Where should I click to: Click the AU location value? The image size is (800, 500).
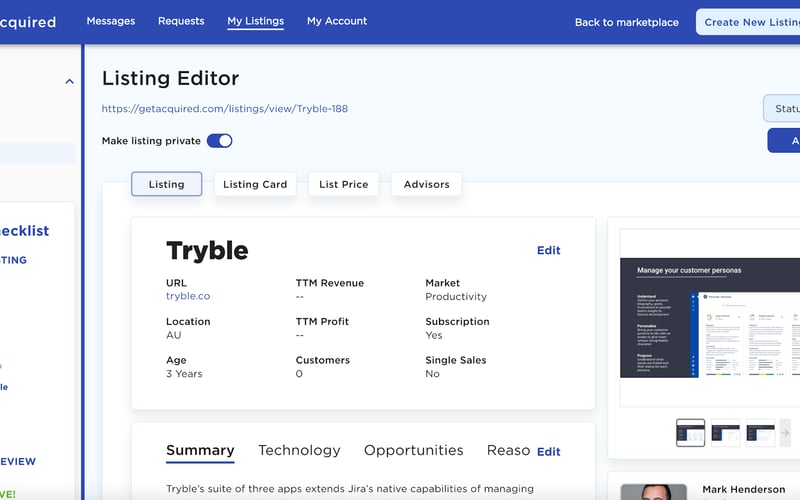173,335
